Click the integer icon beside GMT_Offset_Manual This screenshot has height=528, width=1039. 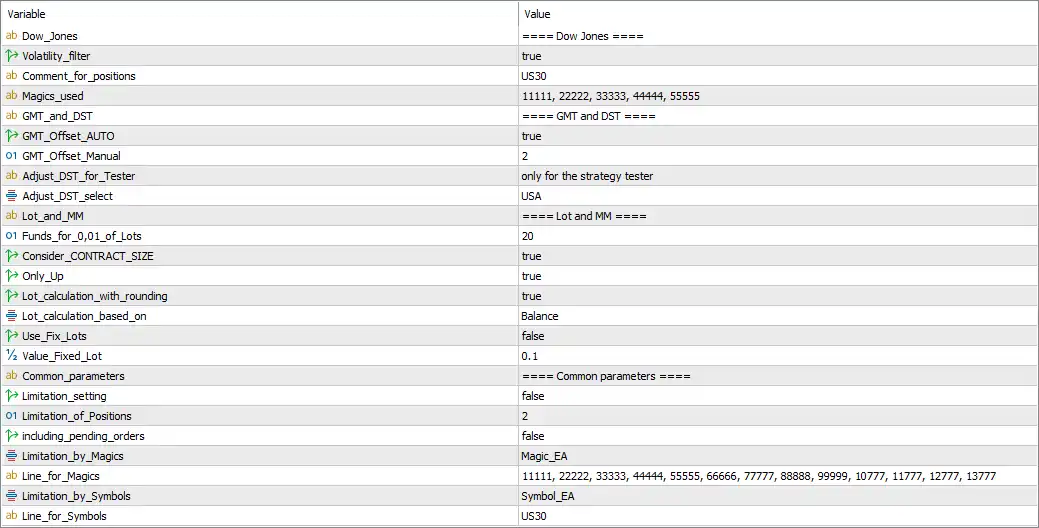11,156
